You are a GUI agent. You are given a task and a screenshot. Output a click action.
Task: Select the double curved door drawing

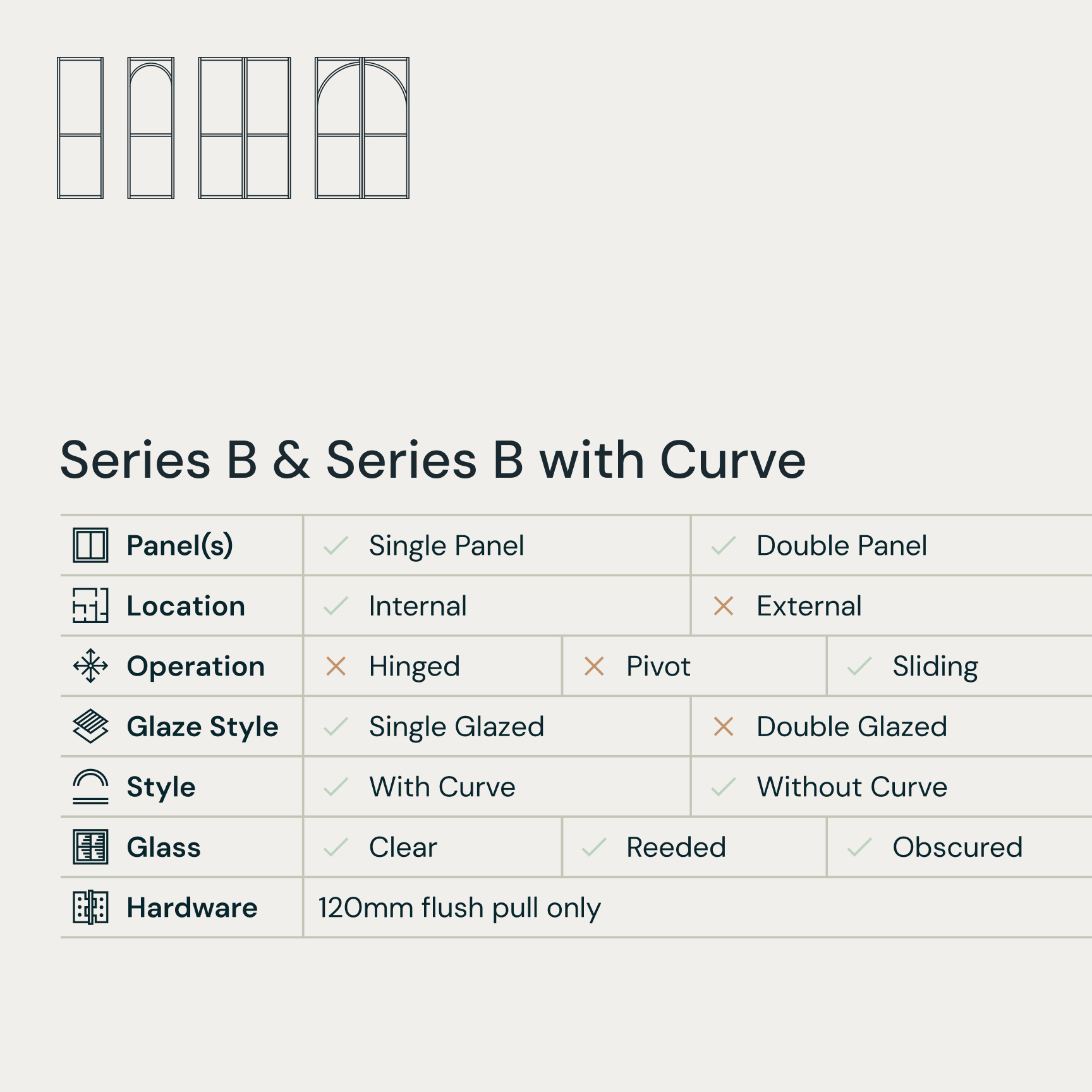coord(362,128)
